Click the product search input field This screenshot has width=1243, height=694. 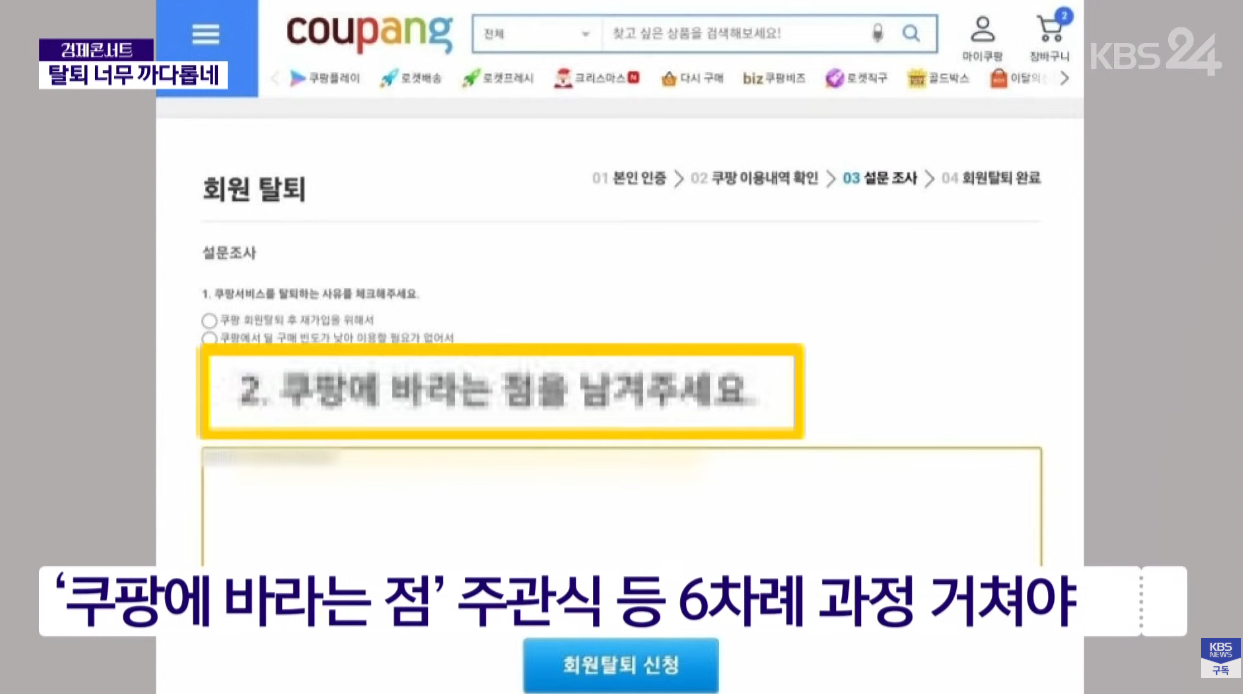coord(735,33)
